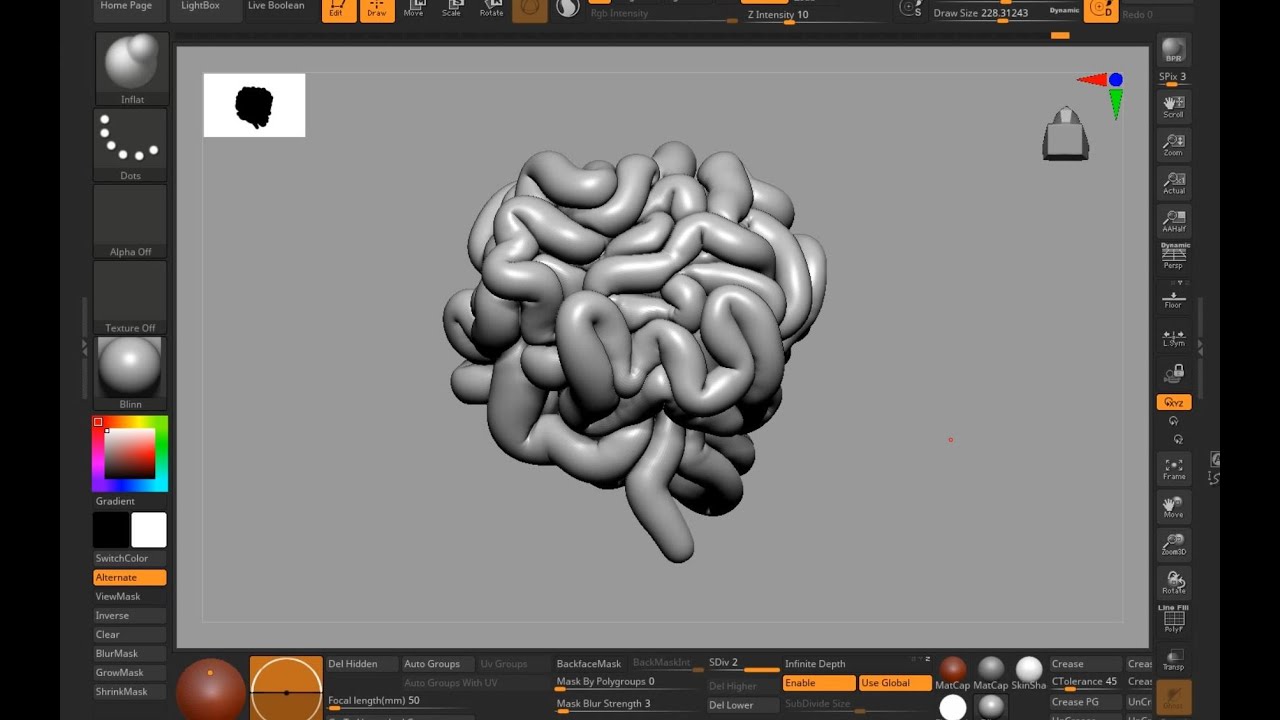Toggle BackfaceMask option
Viewport: 1280px width, 720px height.
(x=589, y=664)
